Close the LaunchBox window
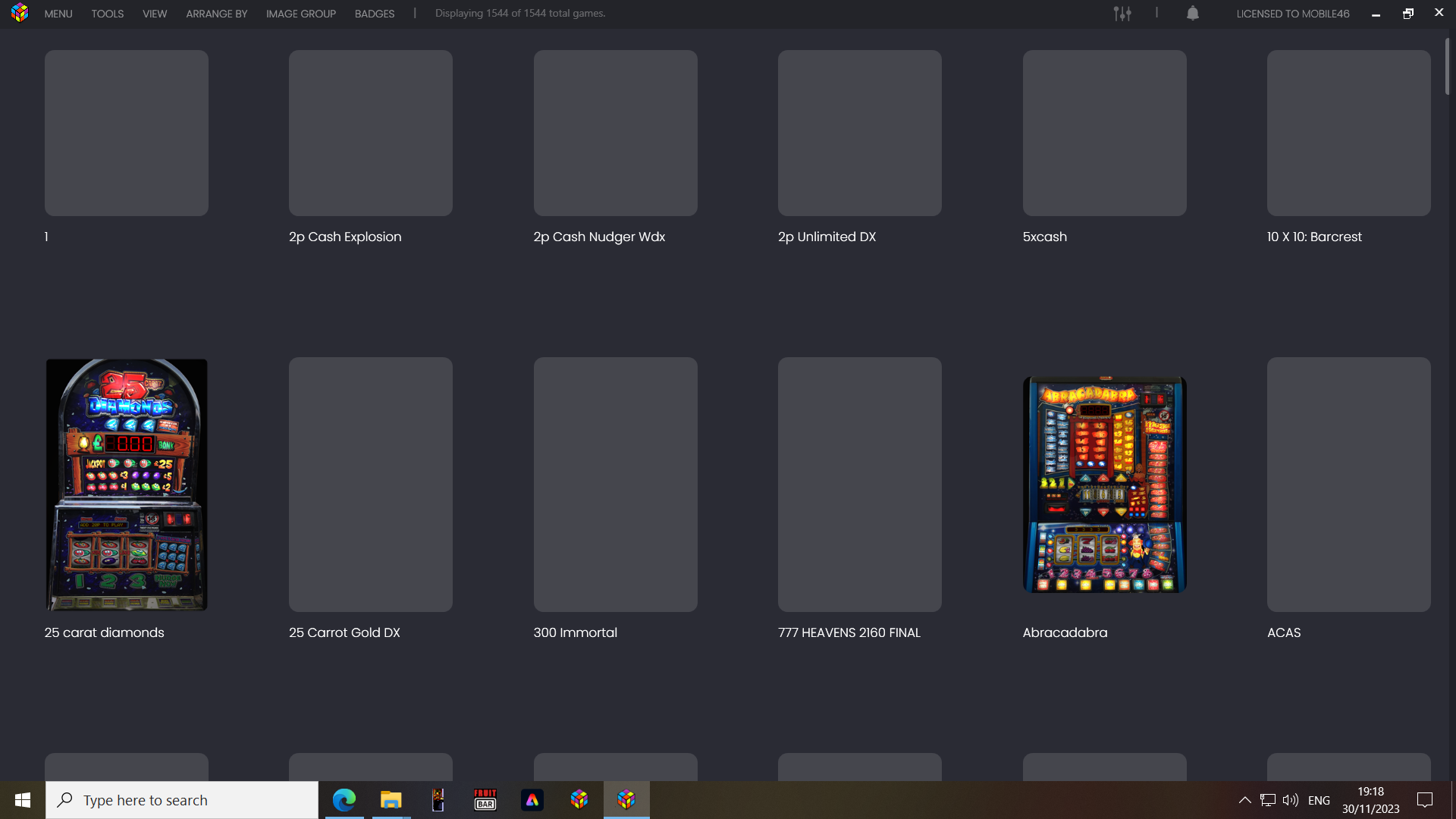This screenshot has width=1456, height=819. click(1439, 13)
